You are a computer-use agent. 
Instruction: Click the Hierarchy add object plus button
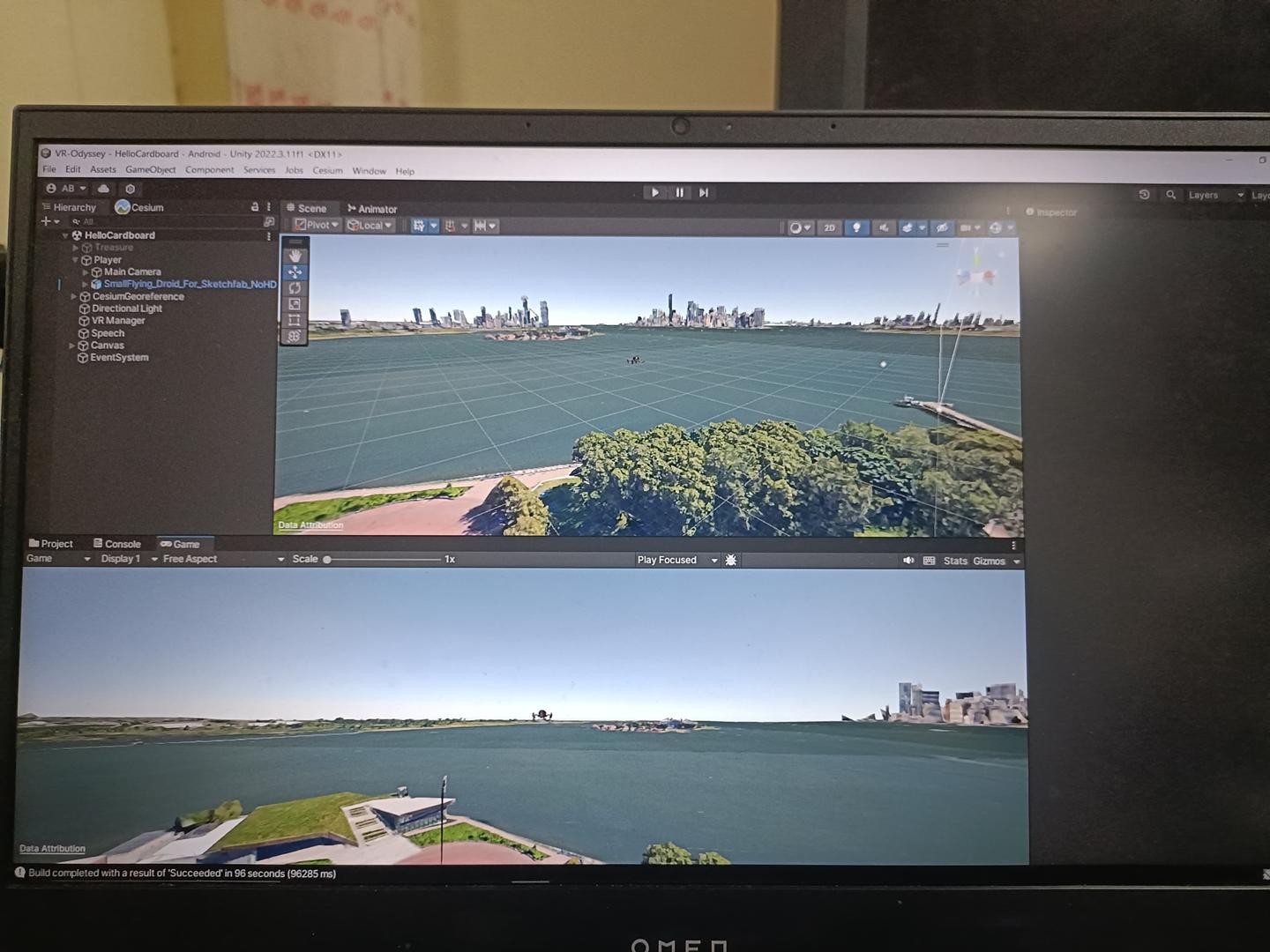click(49, 221)
